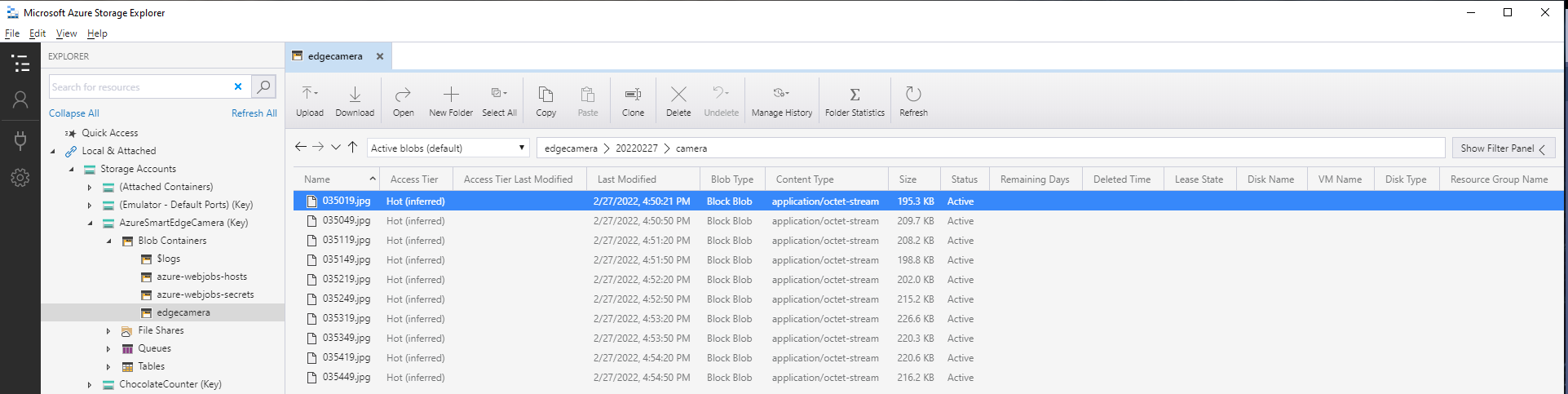Image resolution: width=1568 pixels, height=394 pixels.
Task: Click the Search for resources field
Action: (139, 86)
